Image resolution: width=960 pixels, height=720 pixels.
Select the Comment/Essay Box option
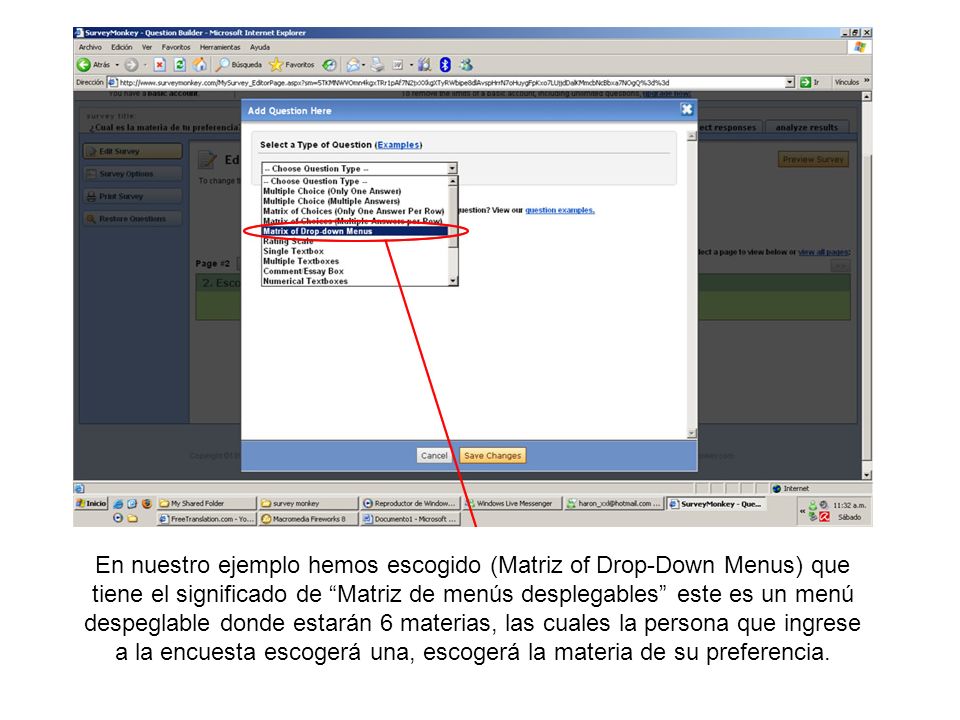click(x=303, y=271)
